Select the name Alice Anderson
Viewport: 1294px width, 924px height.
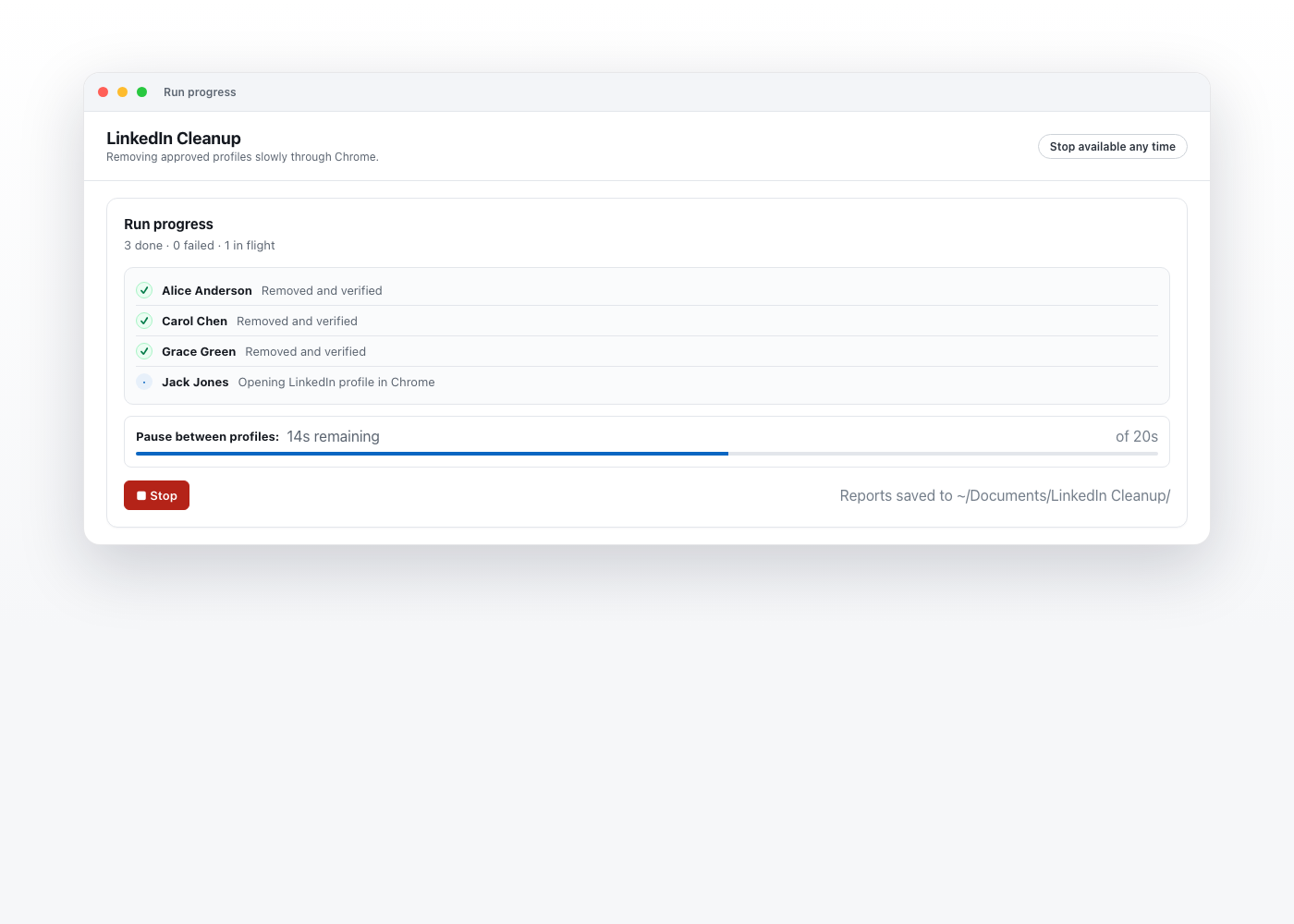click(x=207, y=290)
